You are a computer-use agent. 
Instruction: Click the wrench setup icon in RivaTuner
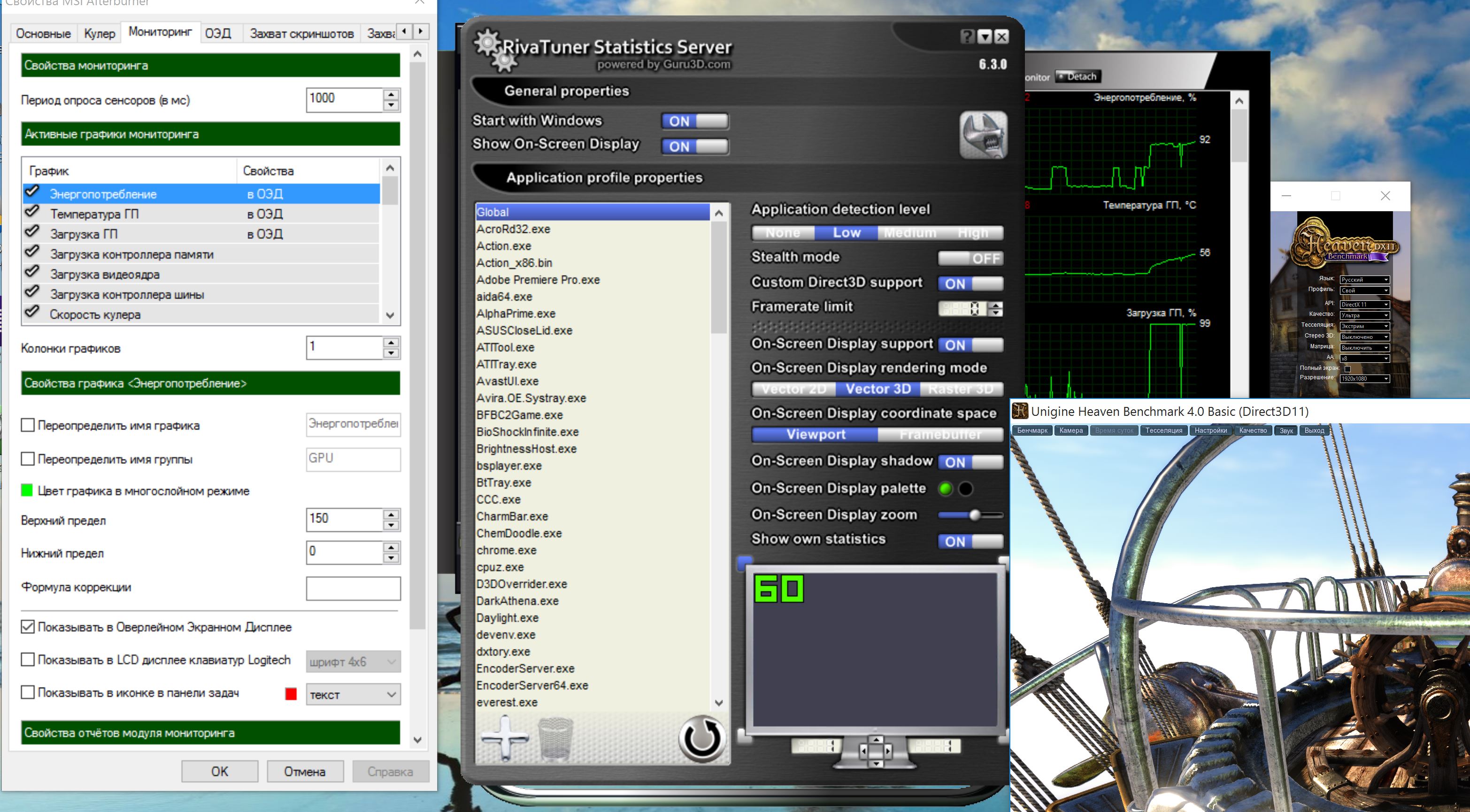point(983,135)
